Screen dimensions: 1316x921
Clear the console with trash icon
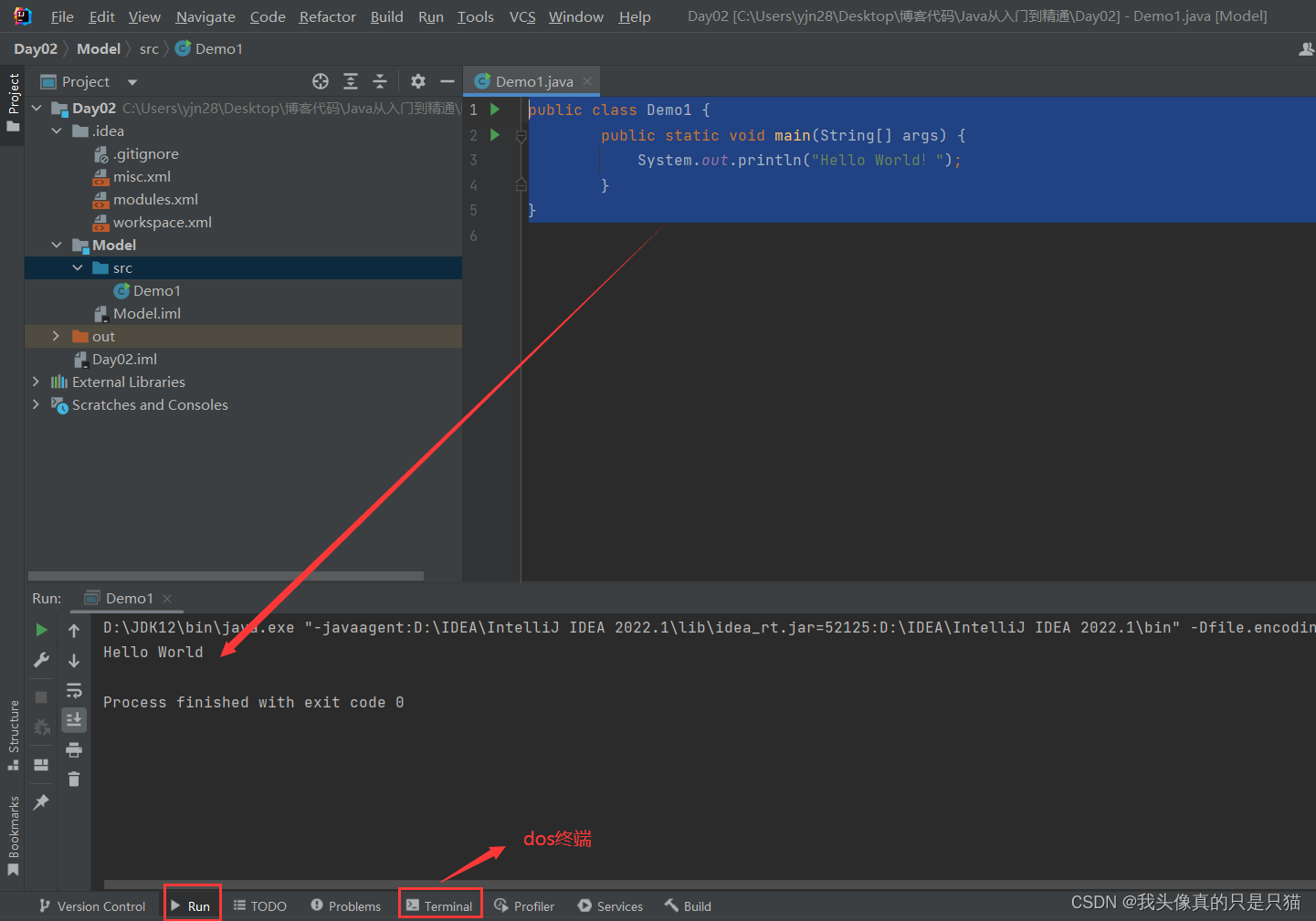point(74,779)
